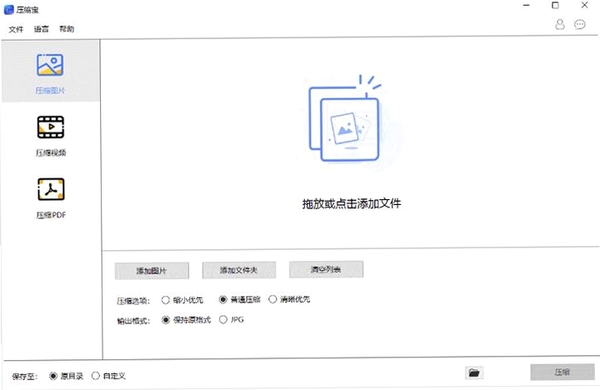The height and width of the screenshot is (390, 600).
Task: Open the 压缩视频 video compression mode
Action: tap(51, 136)
